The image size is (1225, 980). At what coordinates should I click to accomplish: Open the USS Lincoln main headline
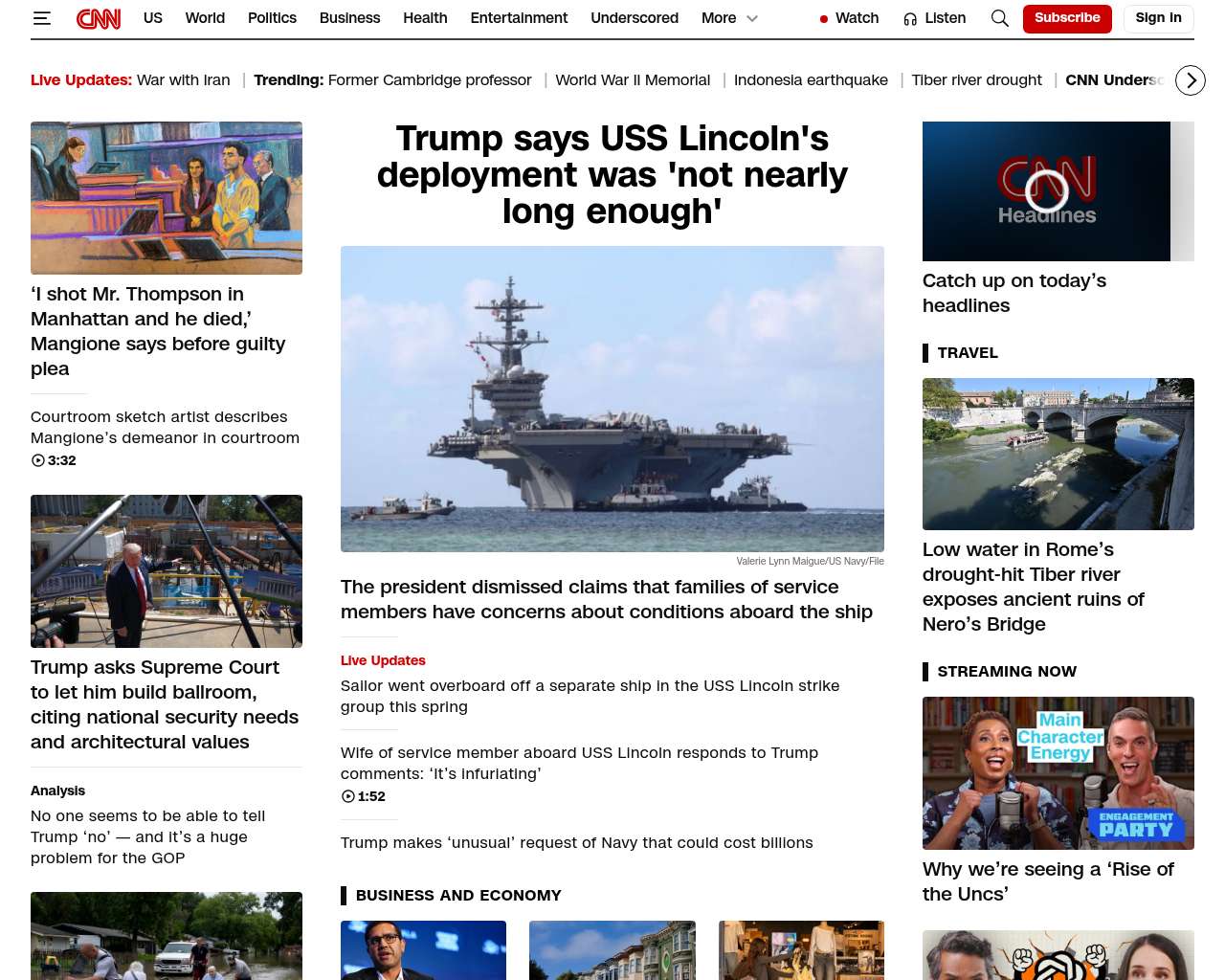(x=612, y=175)
